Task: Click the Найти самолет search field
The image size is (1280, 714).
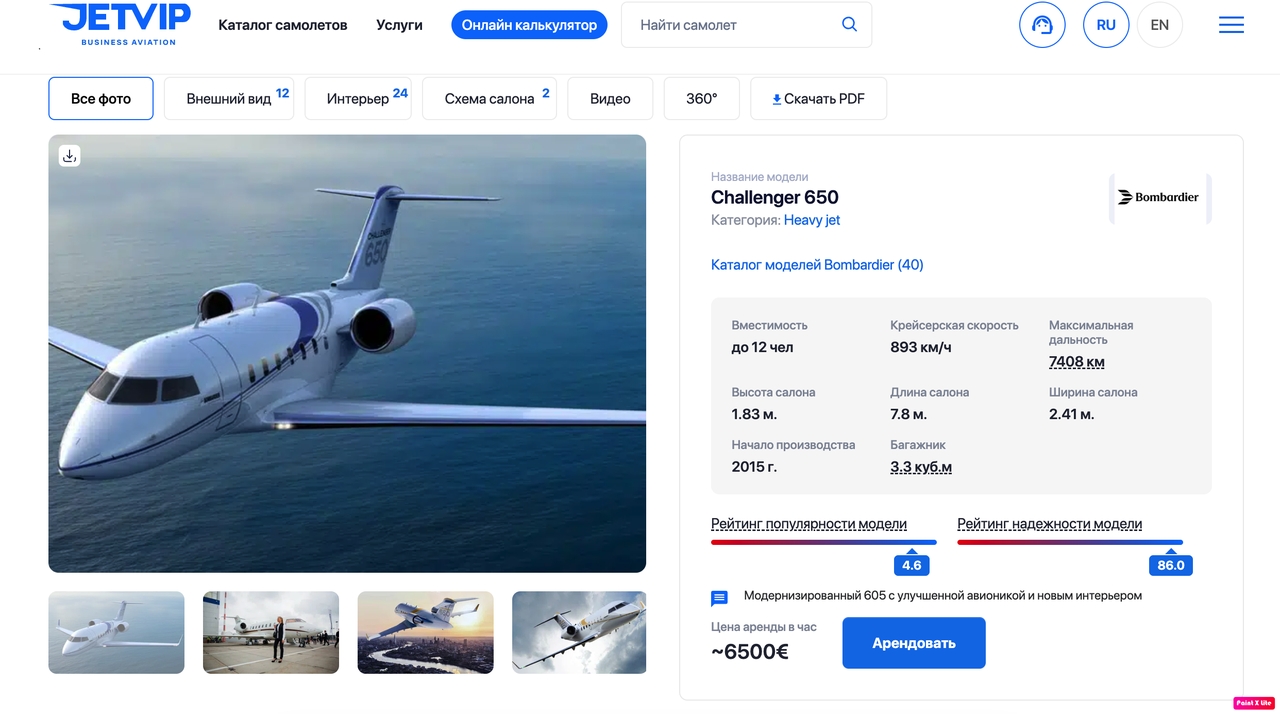Action: tap(735, 25)
